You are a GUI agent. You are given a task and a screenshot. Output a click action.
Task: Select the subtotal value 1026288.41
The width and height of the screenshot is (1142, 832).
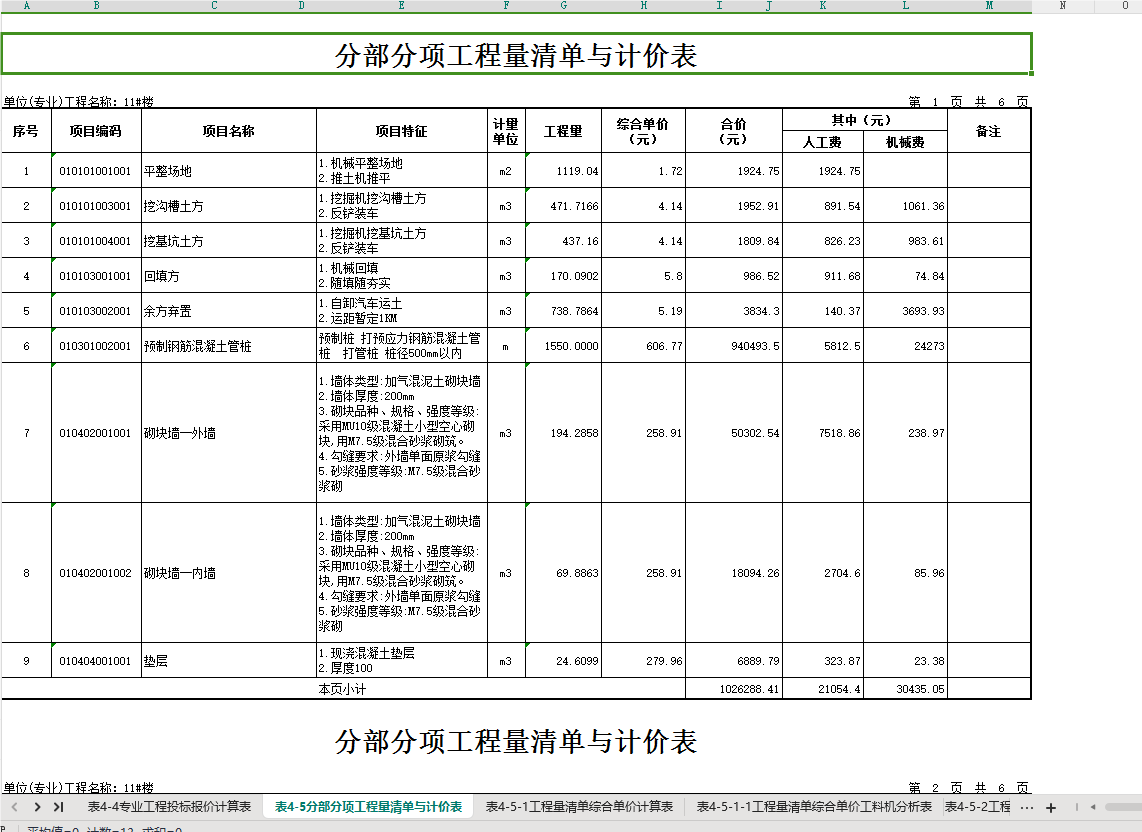click(x=734, y=688)
